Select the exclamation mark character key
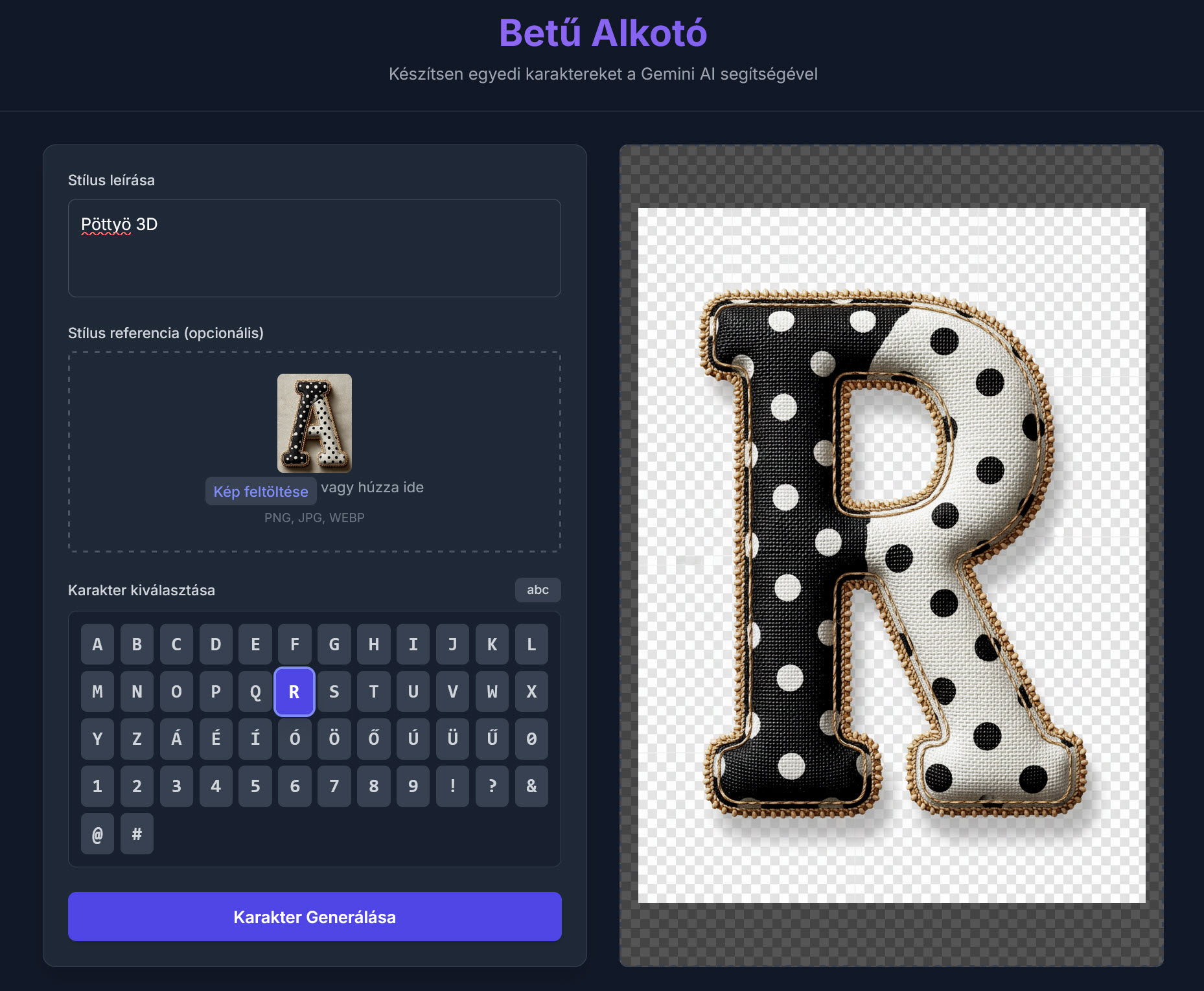1204x991 pixels. tap(452, 786)
